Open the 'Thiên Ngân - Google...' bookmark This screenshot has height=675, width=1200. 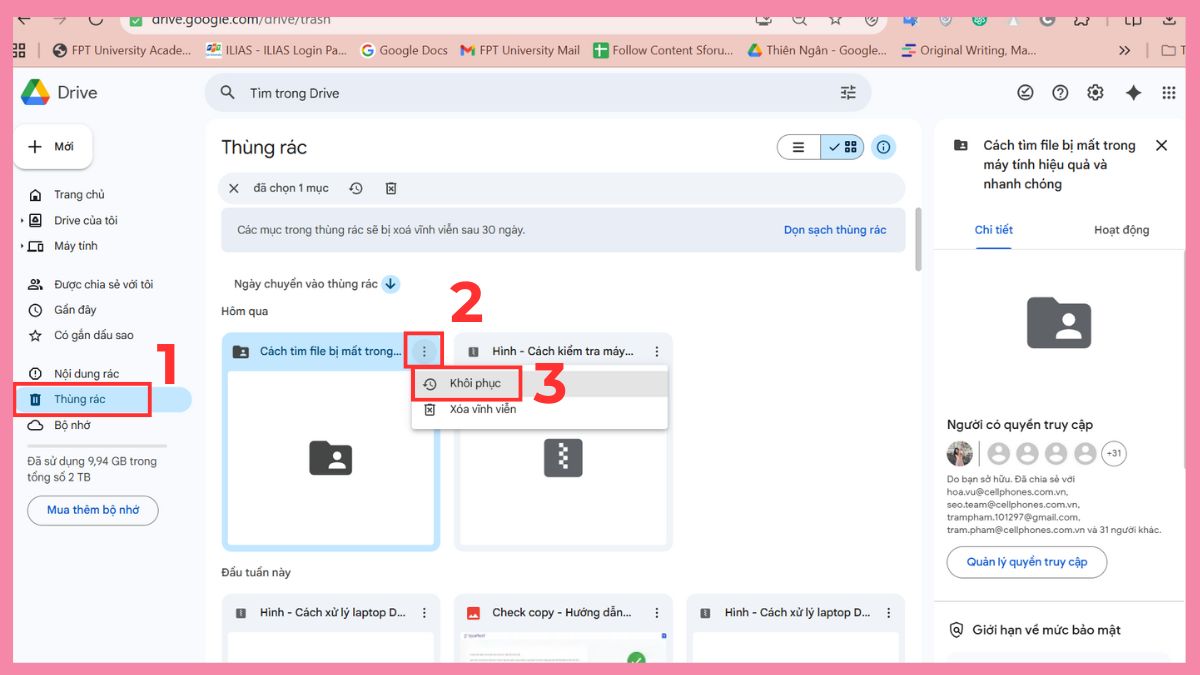pos(816,50)
